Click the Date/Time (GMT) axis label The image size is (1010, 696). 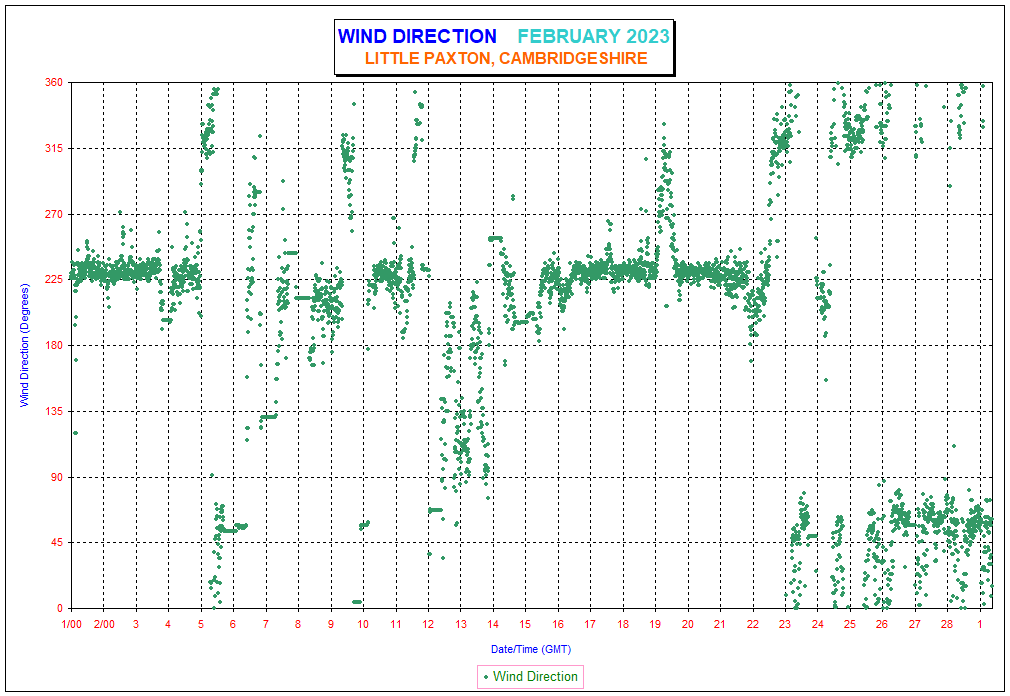[531, 649]
